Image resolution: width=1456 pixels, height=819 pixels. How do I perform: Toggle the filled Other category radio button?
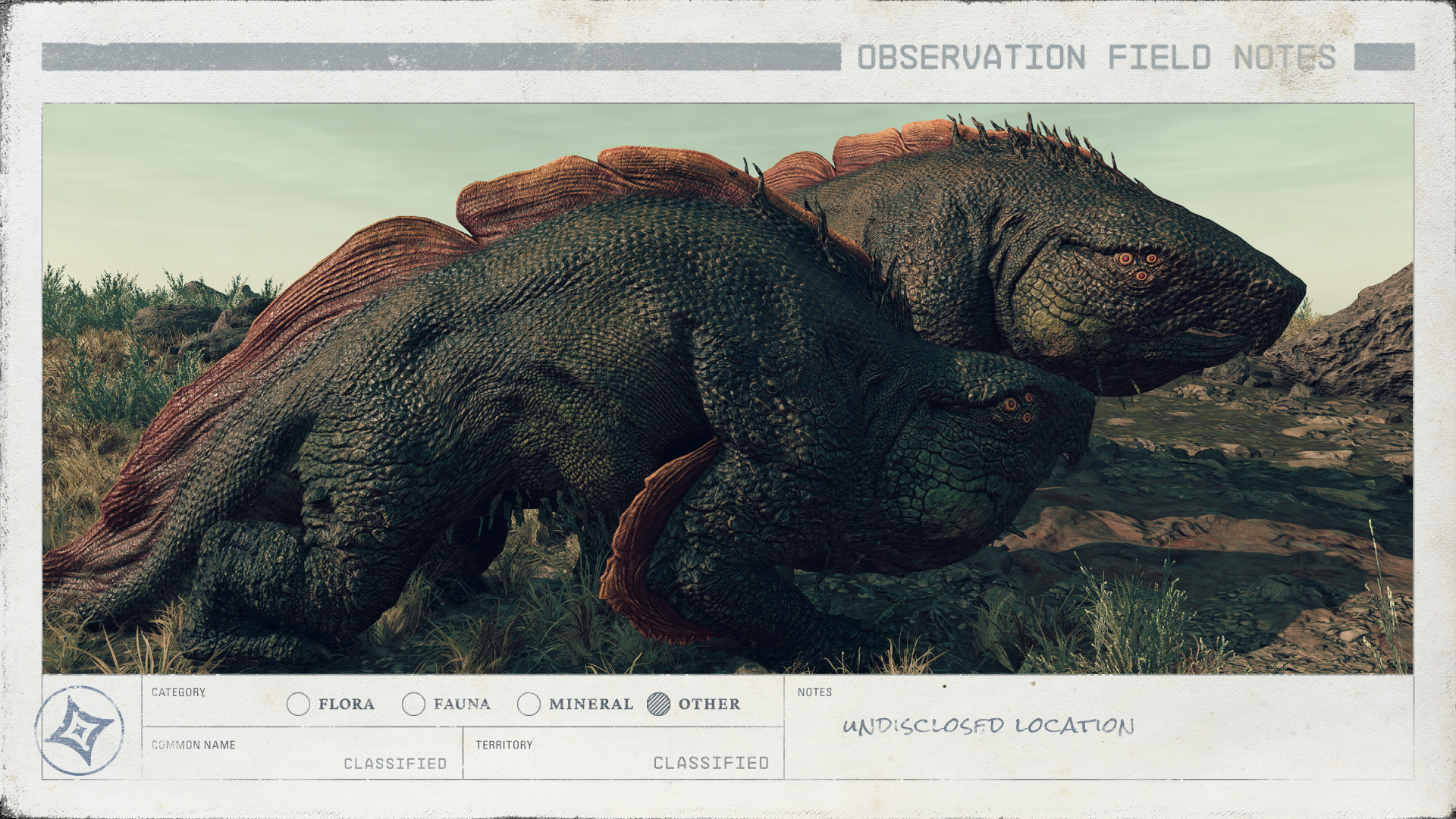(658, 704)
